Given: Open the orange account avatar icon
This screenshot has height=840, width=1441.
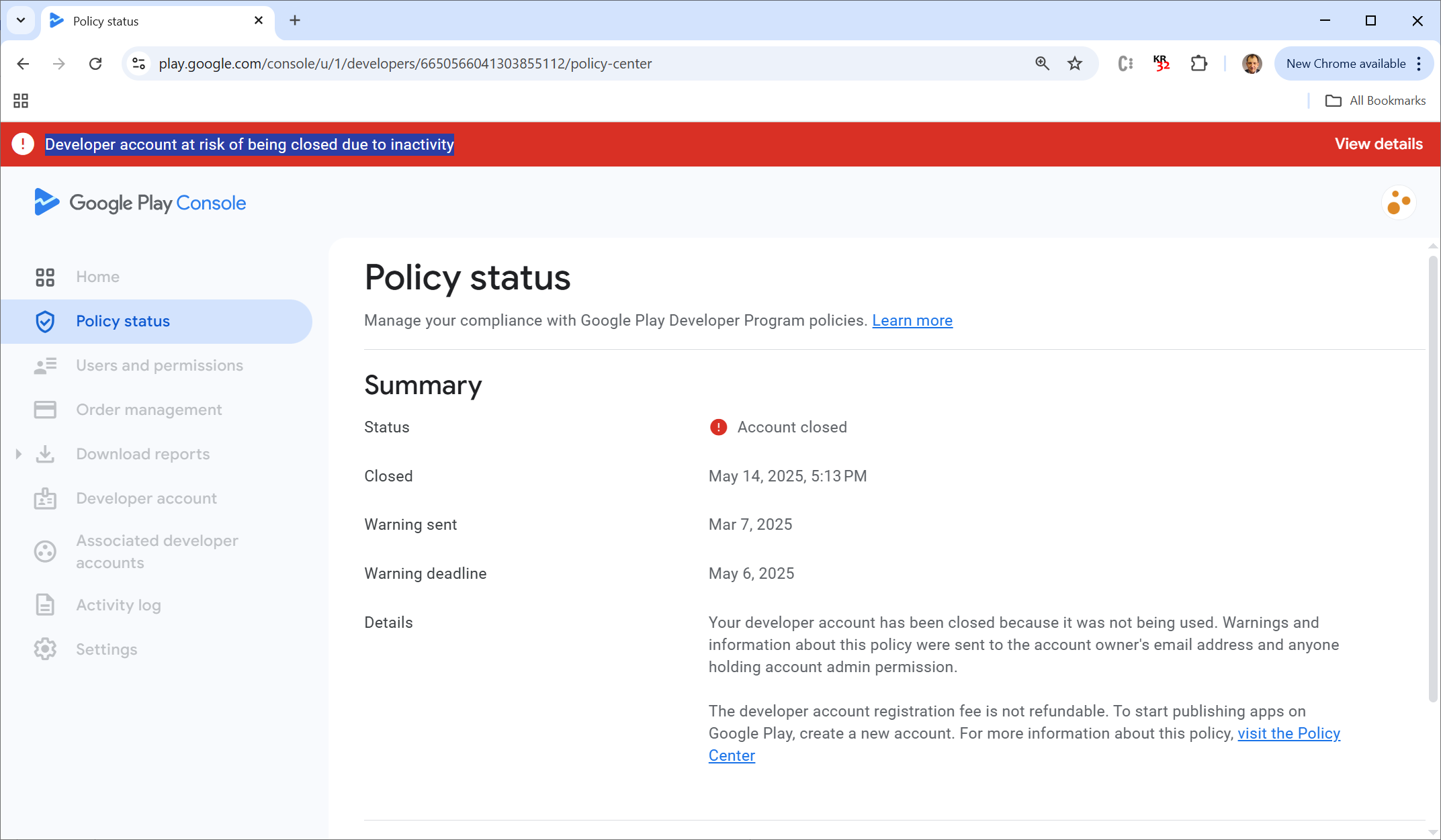Looking at the screenshot, I should click(1399, 202).
